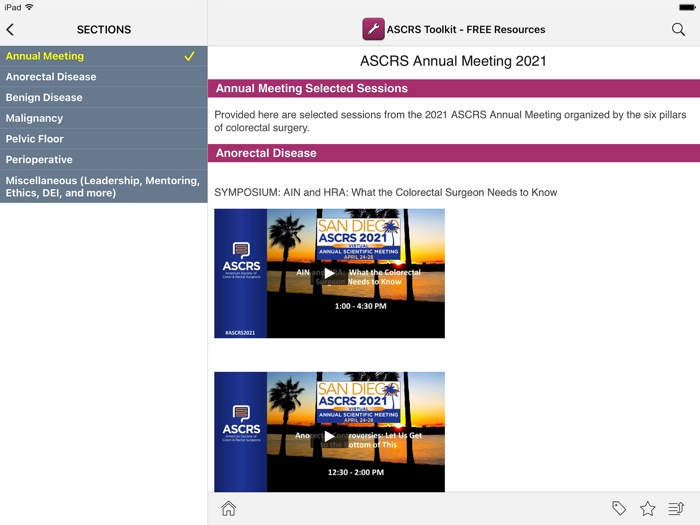Tap the SYMPOSIUM: AIN and HRA text line
Screen dimensions: 700x525
pyautogui.click(x=386, y=192)
